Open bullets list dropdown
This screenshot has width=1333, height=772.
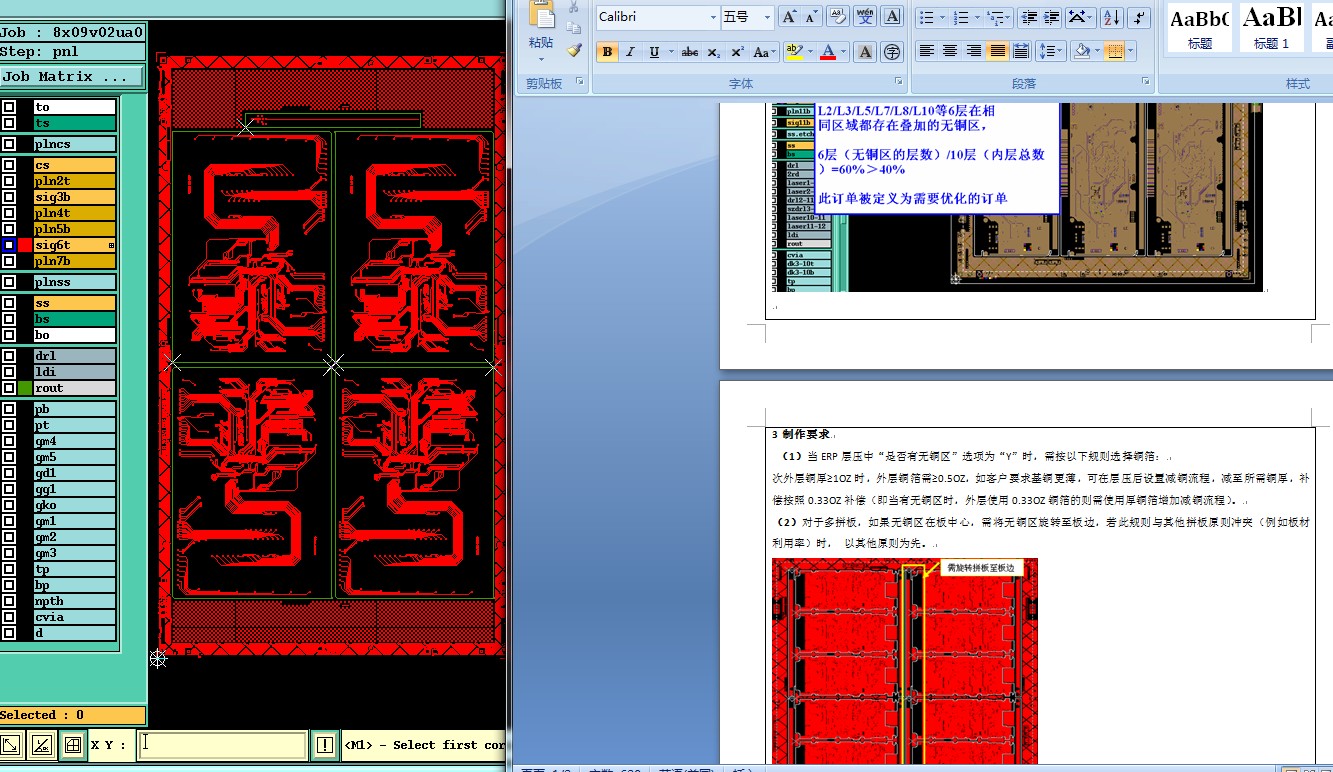(x=943, y=17)
